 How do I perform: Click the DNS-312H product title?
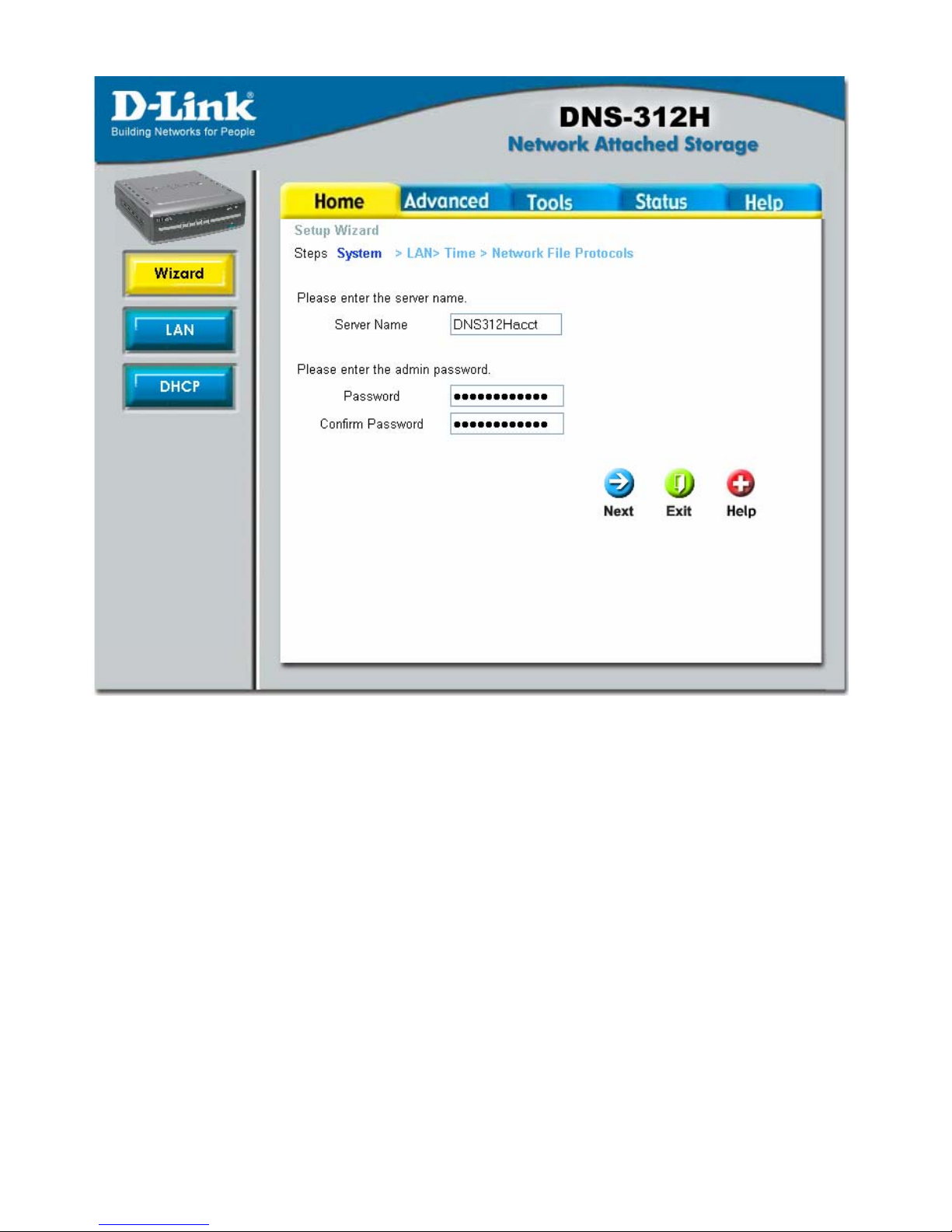[x=634, y=117]
